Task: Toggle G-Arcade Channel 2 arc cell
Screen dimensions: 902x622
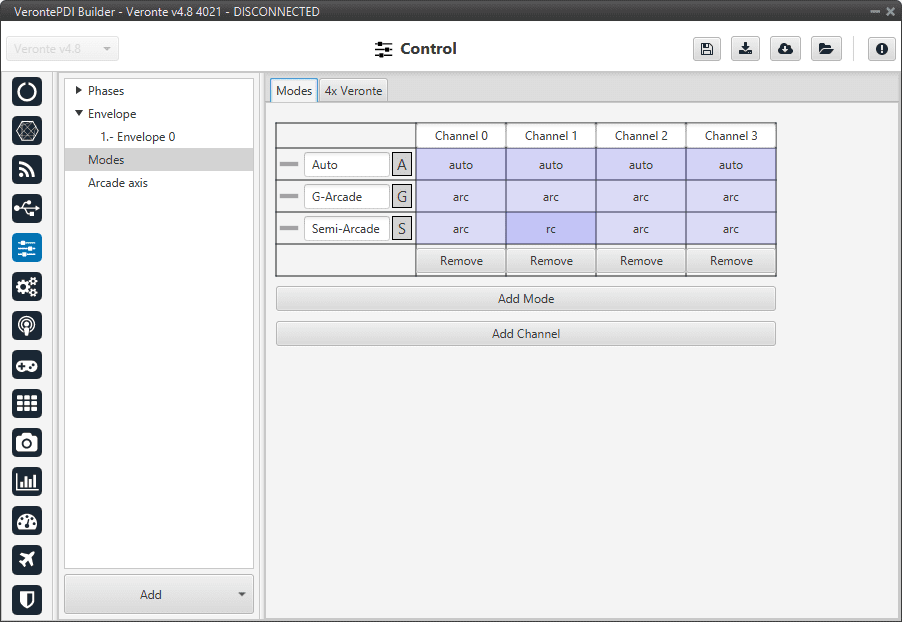Action: coord(641,197)
